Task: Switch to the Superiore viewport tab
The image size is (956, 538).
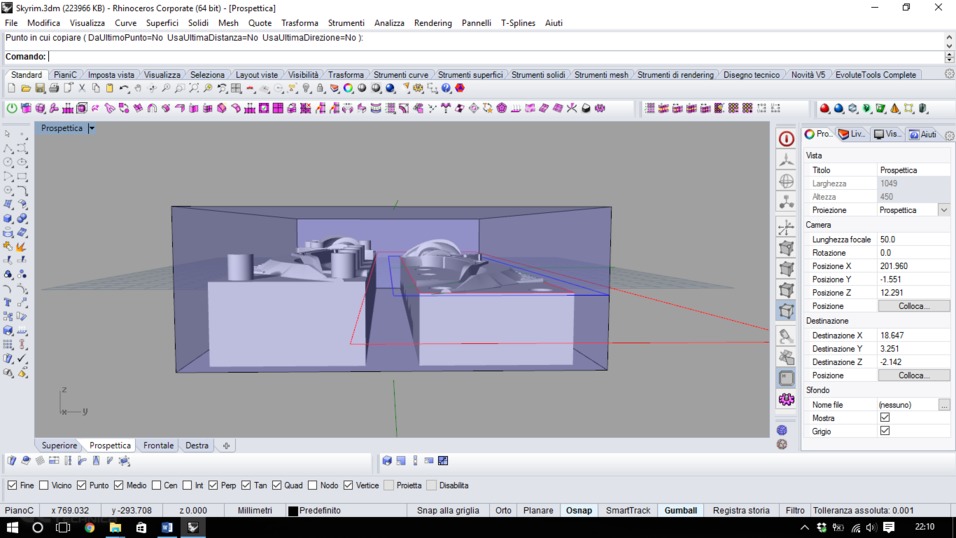Action: [x=59, y=446]
